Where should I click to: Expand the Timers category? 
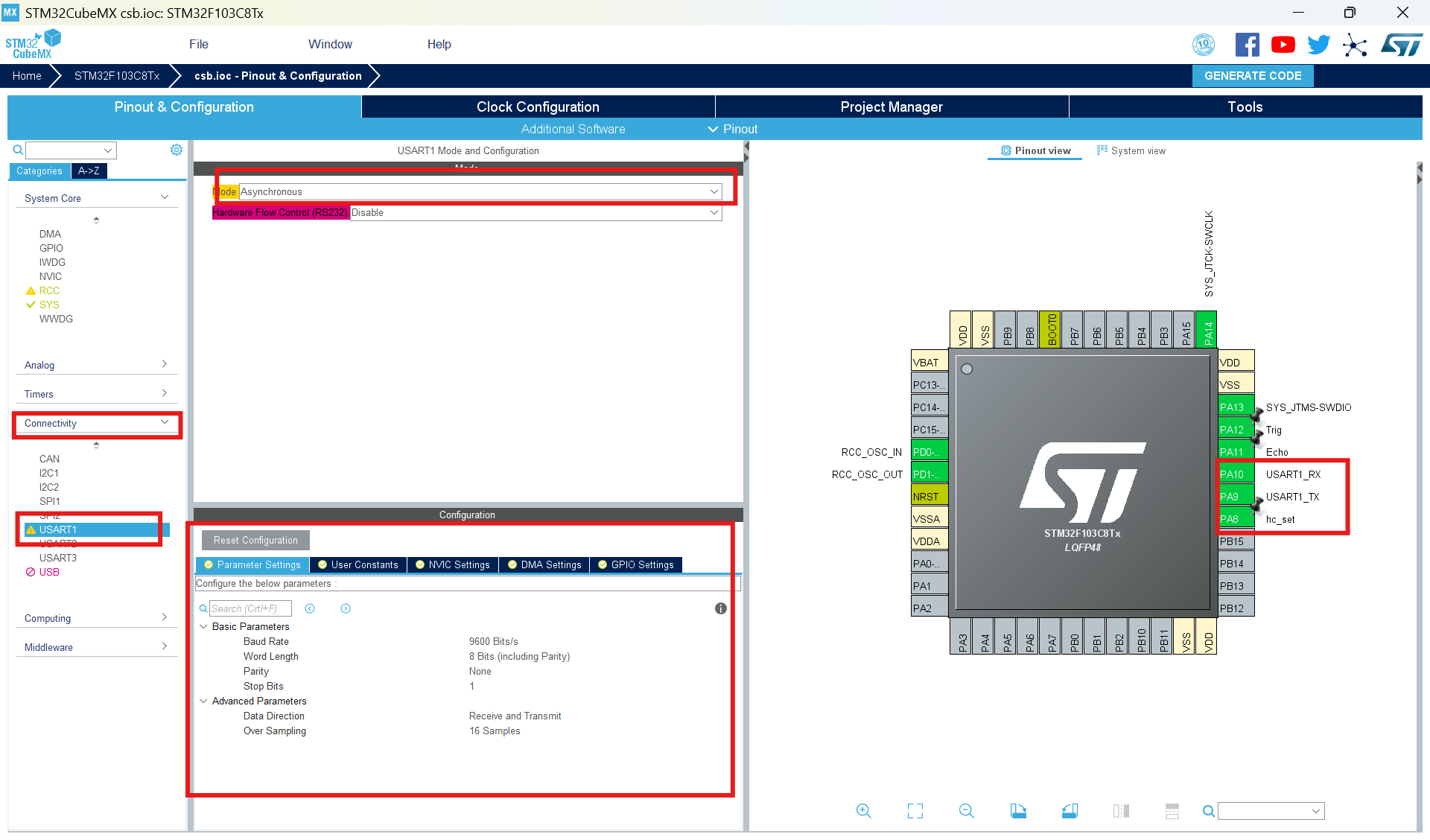(x=95, y=394)
